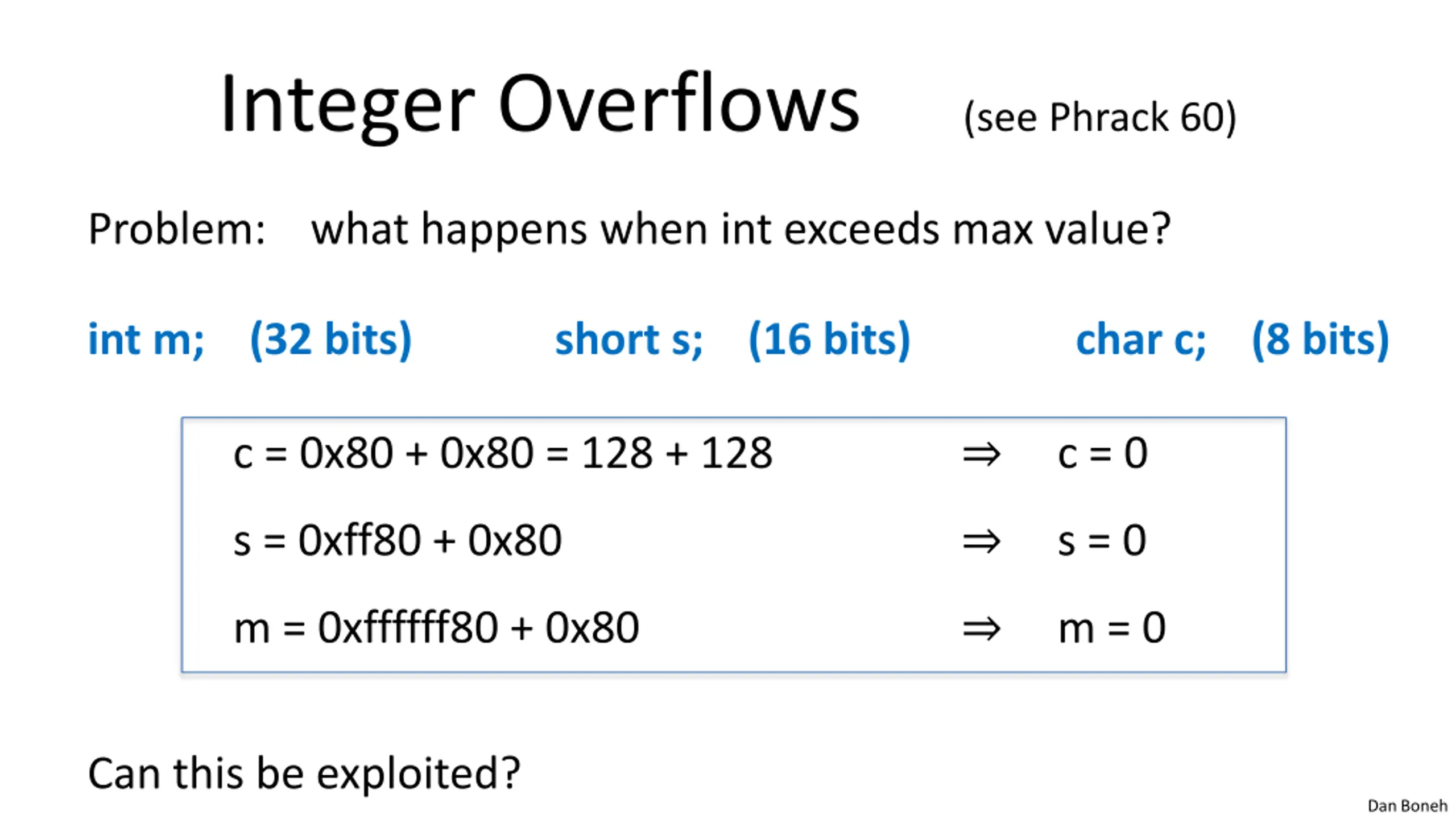Click the blue "char c;" declaration

click(x=1141, y=340)
